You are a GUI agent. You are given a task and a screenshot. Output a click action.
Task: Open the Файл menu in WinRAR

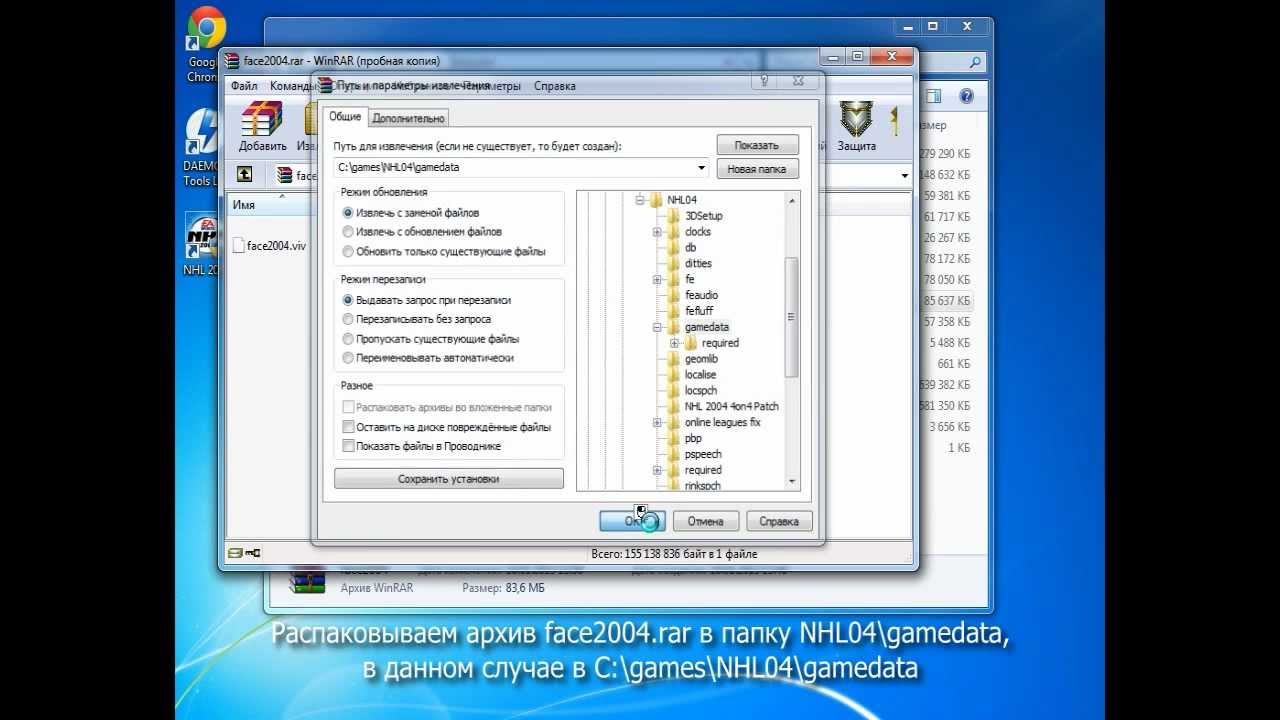pos(244,86)
